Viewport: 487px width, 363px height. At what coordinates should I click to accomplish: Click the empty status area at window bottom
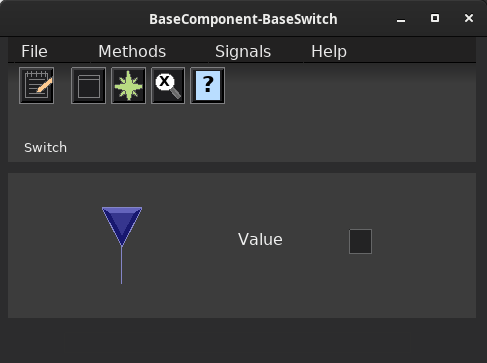tap(243, 340)
